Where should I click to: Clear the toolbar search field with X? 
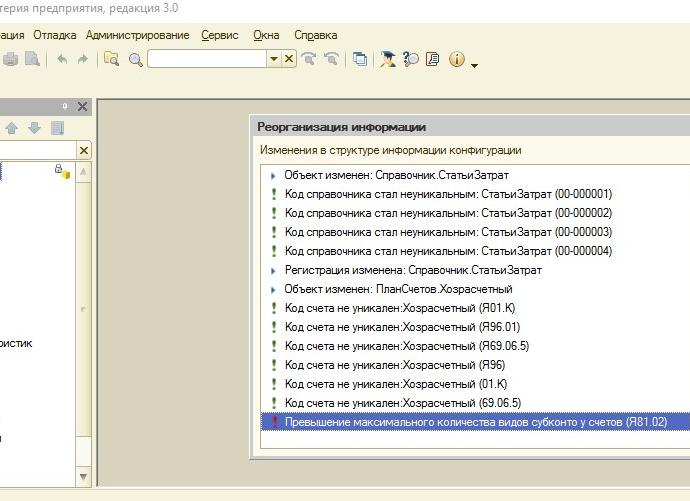[289, 59]
